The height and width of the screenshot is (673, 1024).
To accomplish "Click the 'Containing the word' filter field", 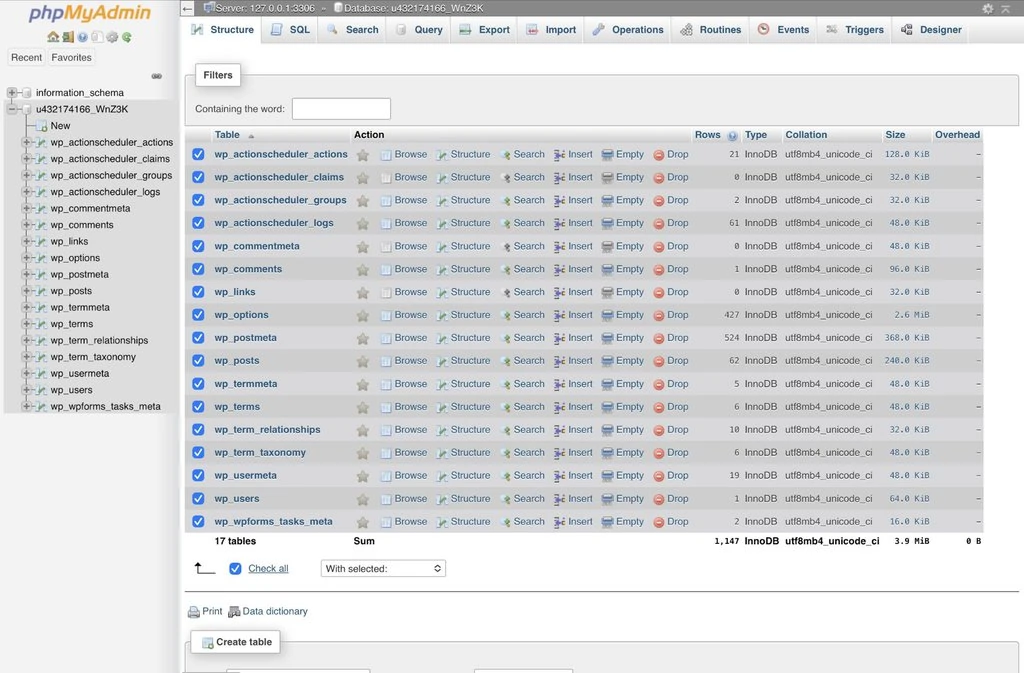I will 340,108.
